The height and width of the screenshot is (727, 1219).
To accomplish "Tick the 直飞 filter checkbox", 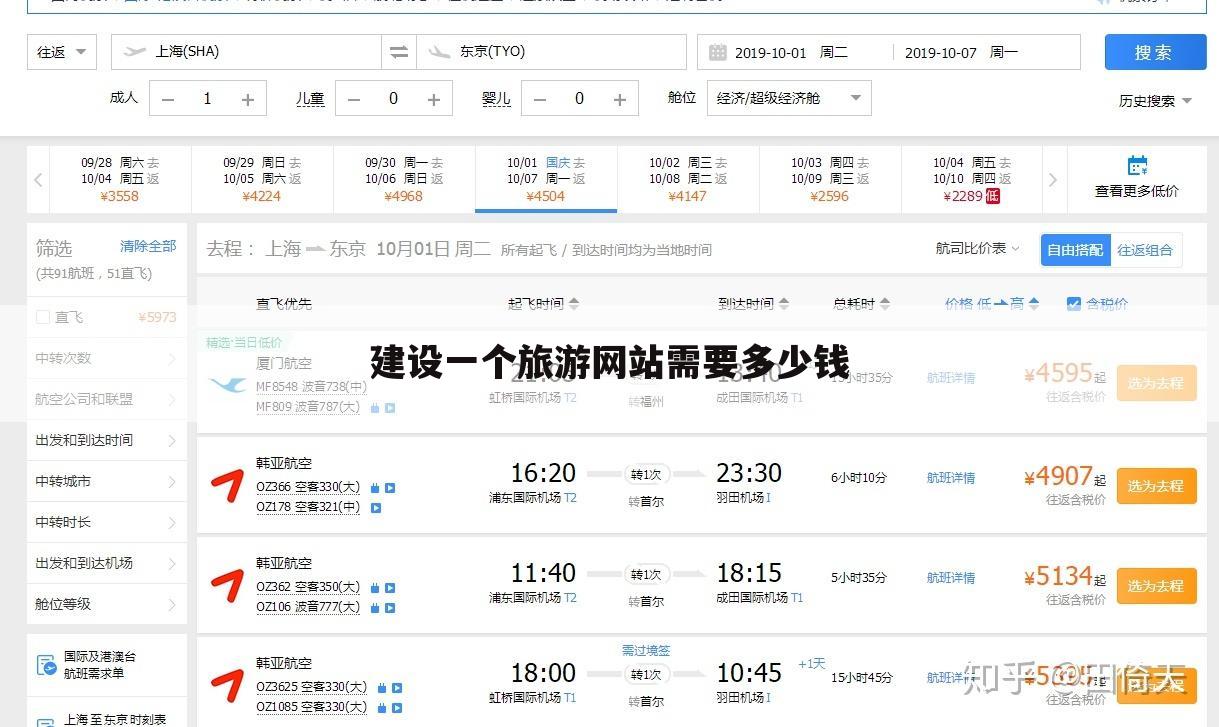I will (43, 317).
